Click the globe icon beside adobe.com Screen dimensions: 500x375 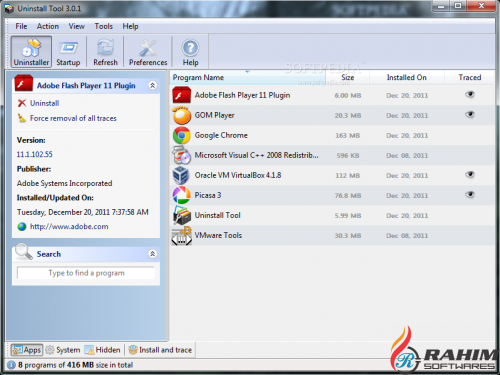[22, 227]
